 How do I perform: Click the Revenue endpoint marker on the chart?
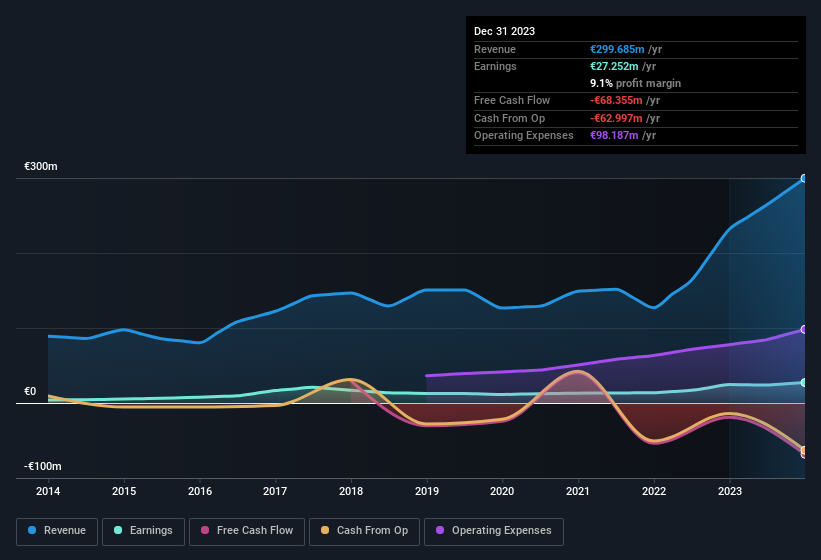(803, 178)
